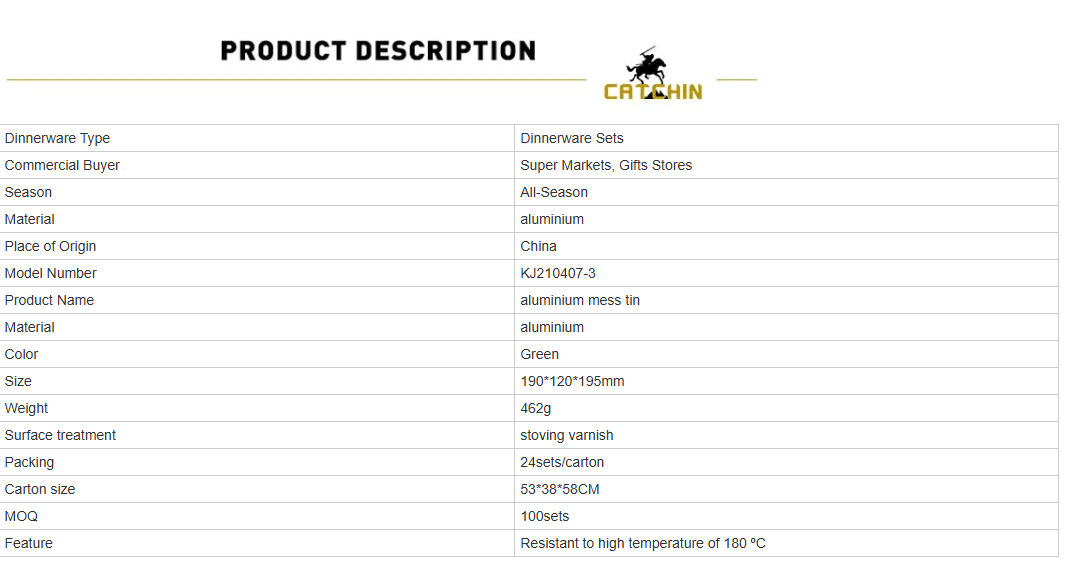The height and width of the screenshot is (565, 1077).
Task: Click model number KJ210407-3
Action: coord(558,273)
